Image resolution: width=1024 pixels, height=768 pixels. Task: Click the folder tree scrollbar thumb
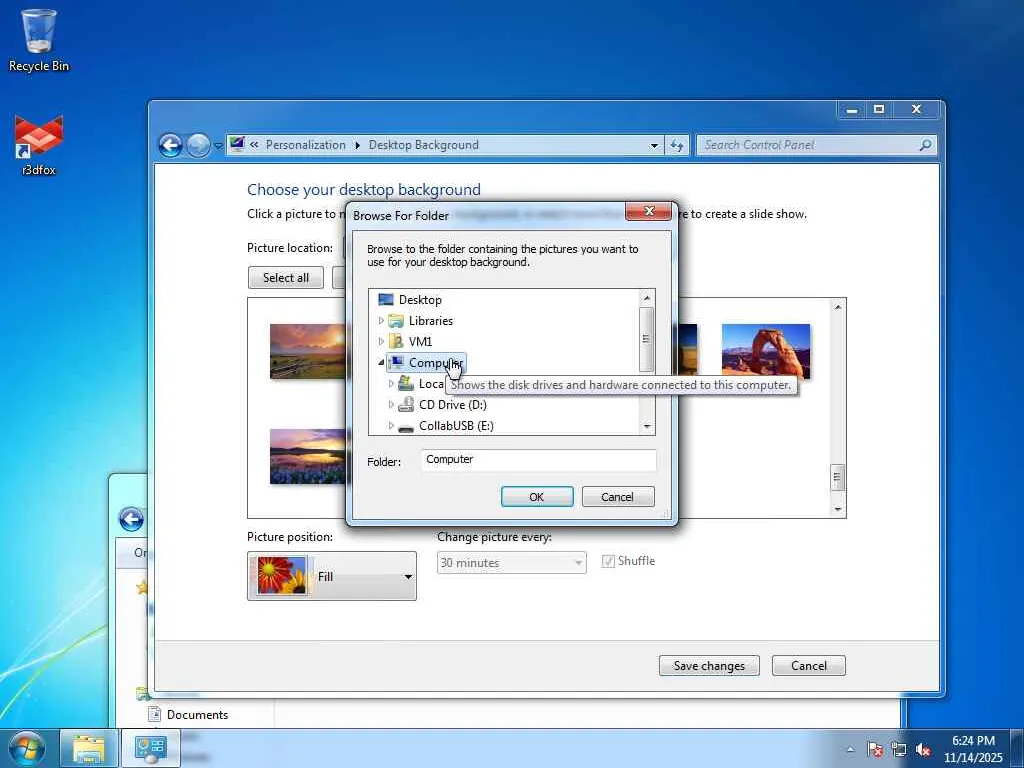(x=647, y=338)
